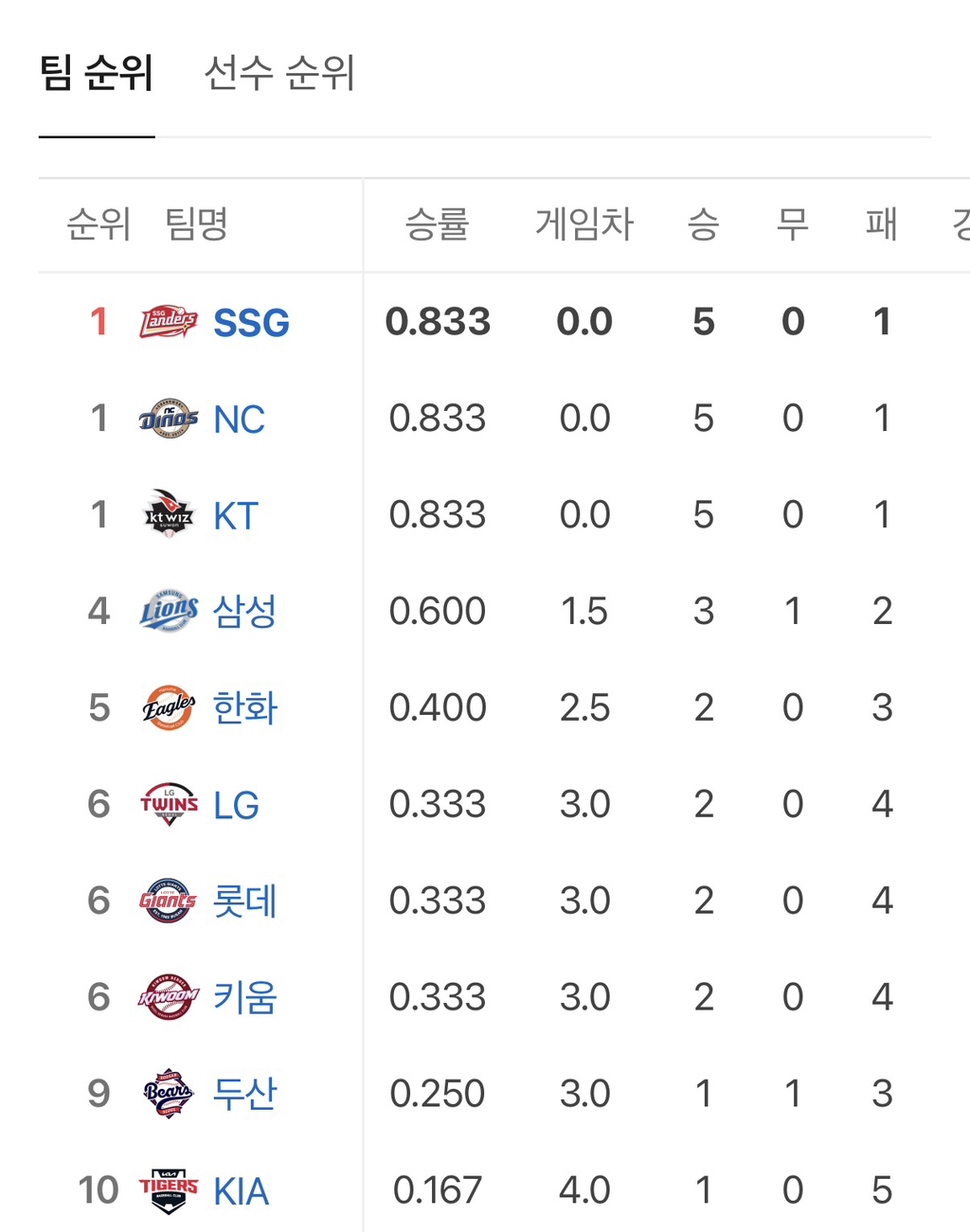The height and width of the screenshot is (1232, 970).
Task: Click the Hanwha Eagles team logo
Action: click(169, 707)
